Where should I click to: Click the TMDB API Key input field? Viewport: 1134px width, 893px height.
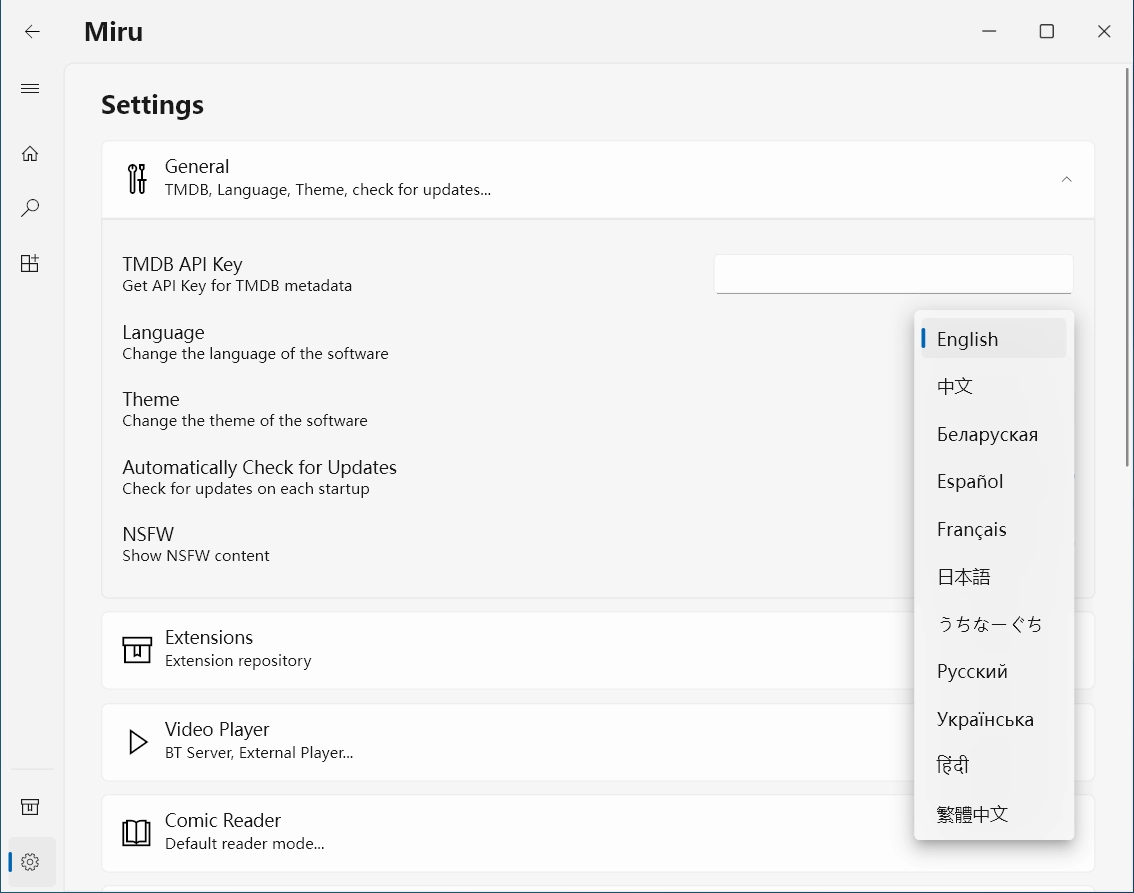(x=893, y=274)
